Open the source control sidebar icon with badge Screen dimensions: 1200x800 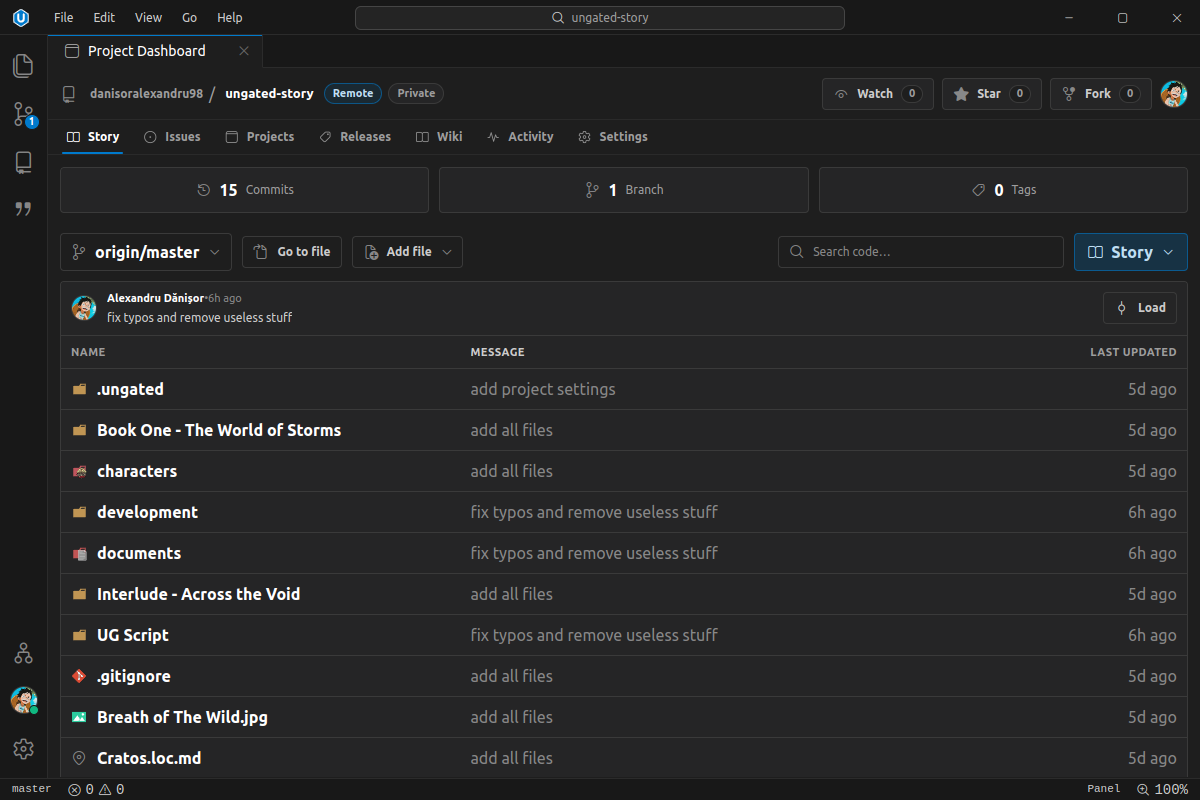[22, 114]
